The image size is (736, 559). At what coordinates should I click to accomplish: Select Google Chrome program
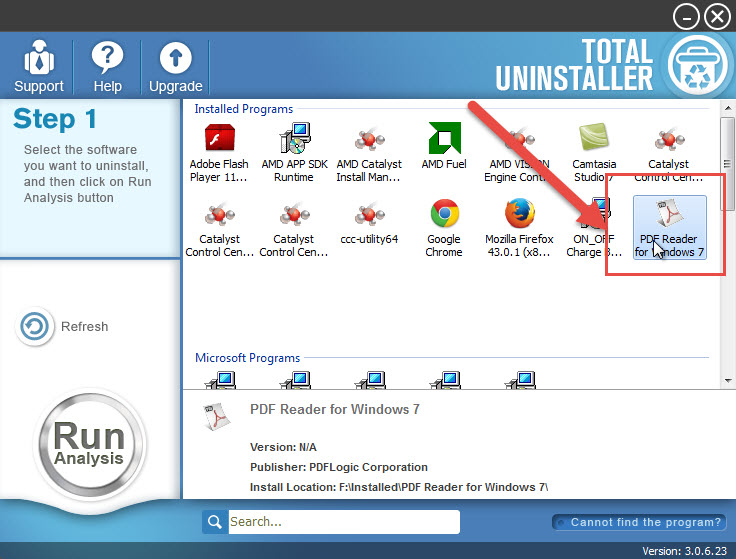click(444, 228)
